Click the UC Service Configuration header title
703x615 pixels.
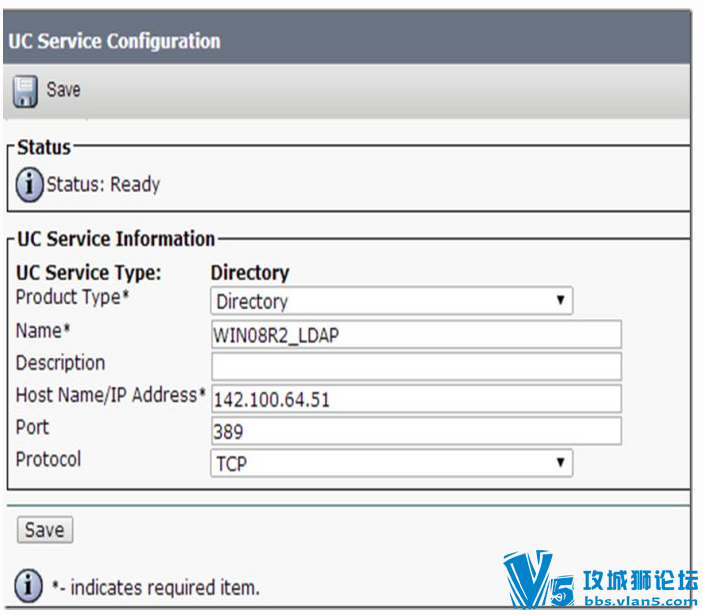114,41
